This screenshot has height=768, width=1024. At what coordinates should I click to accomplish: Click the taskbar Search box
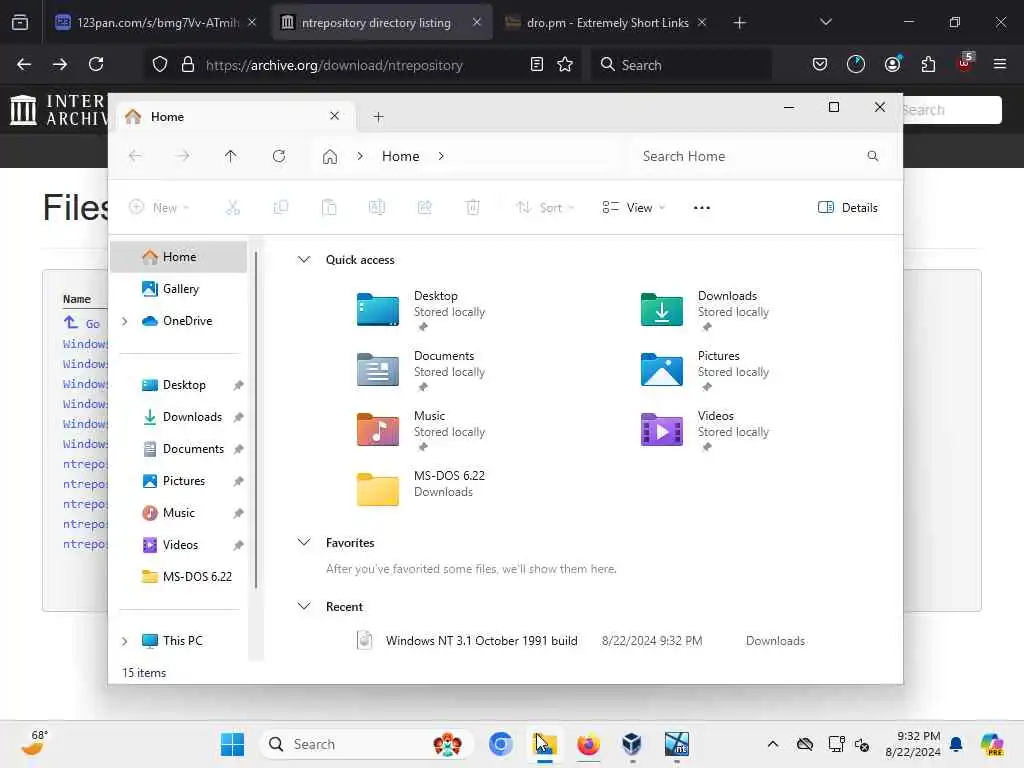pos(367,744)
